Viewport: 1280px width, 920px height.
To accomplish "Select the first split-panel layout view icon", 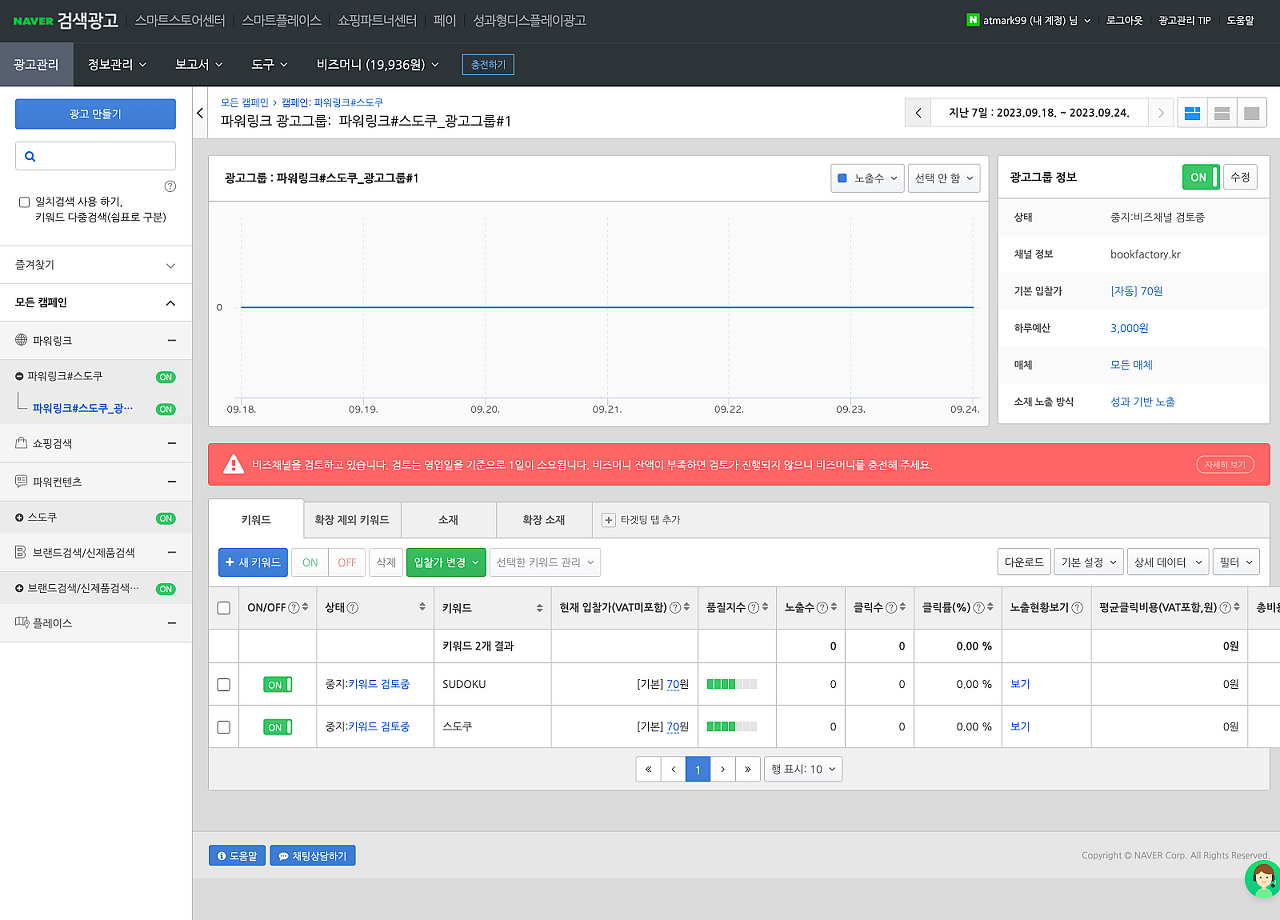I will point(1192,113).
